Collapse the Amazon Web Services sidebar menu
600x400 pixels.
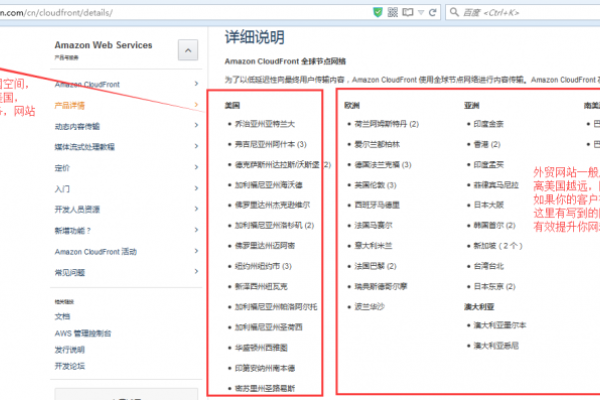tap(187, 51)
